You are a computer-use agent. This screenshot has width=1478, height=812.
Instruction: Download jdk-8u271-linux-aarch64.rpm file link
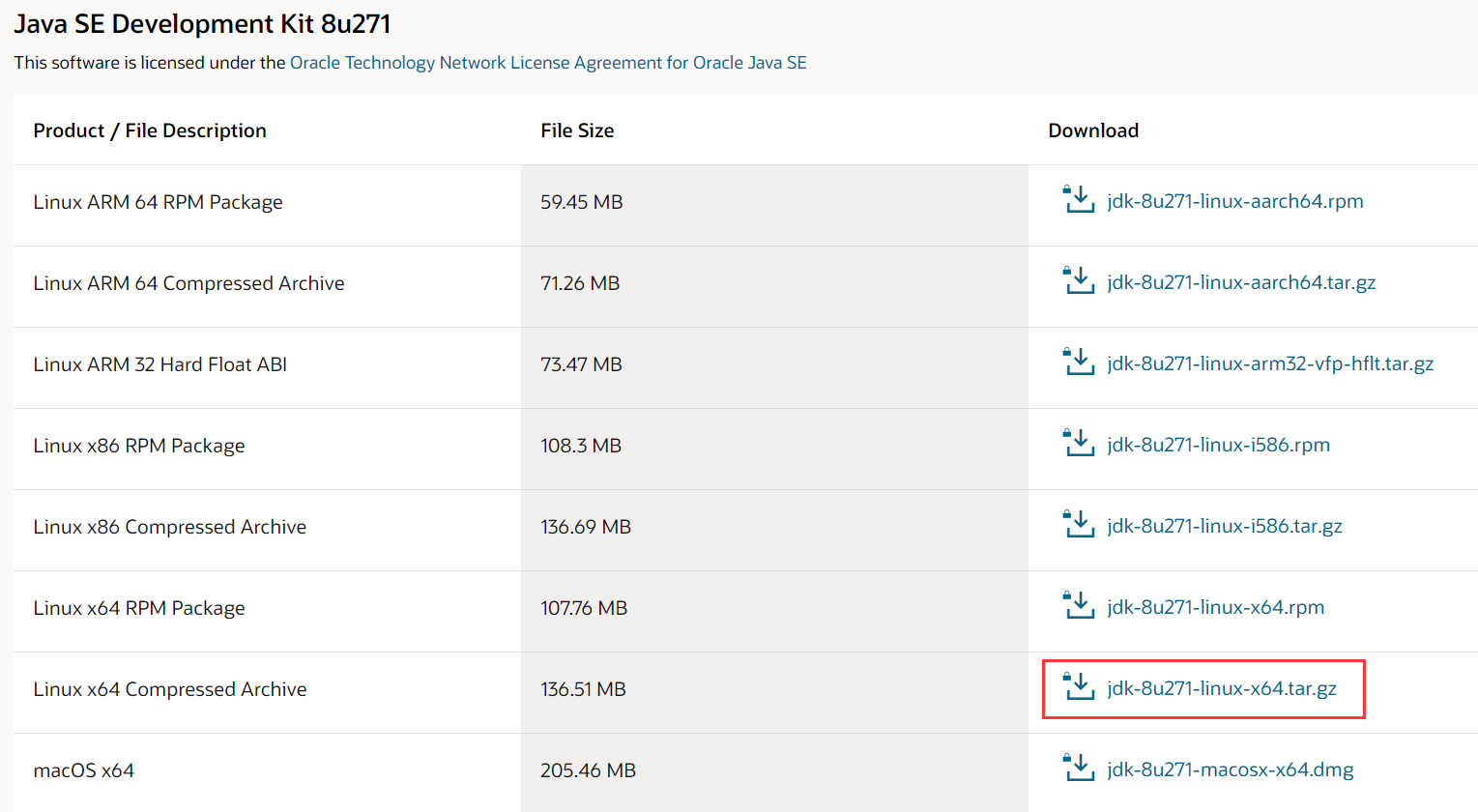[1234, 201]
